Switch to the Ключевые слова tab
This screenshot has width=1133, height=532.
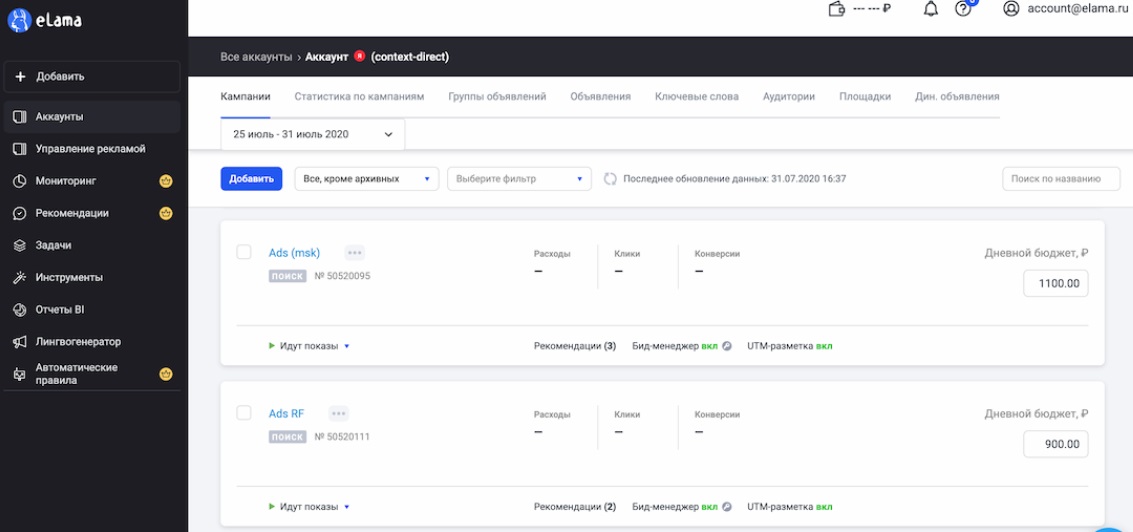(697, 96)
